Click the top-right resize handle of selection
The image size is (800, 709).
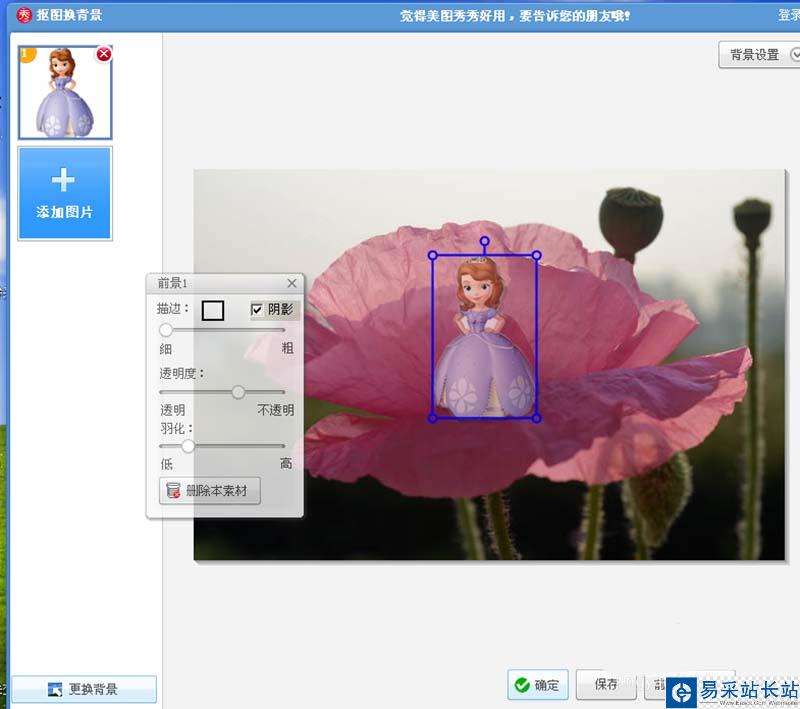coord(537,255)
